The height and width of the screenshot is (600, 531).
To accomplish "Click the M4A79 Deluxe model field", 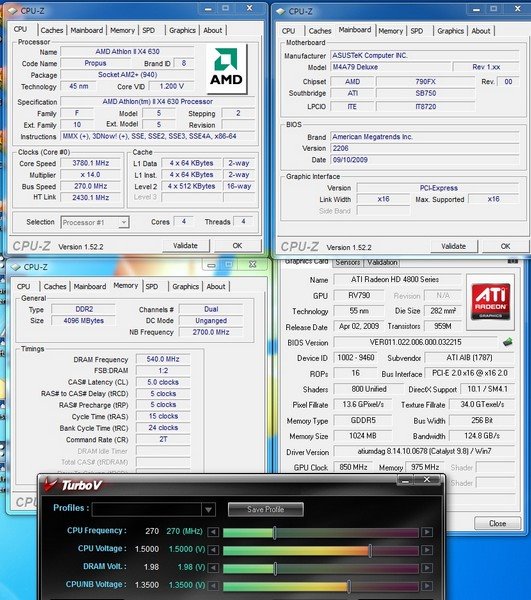I will tap(389, 67).
